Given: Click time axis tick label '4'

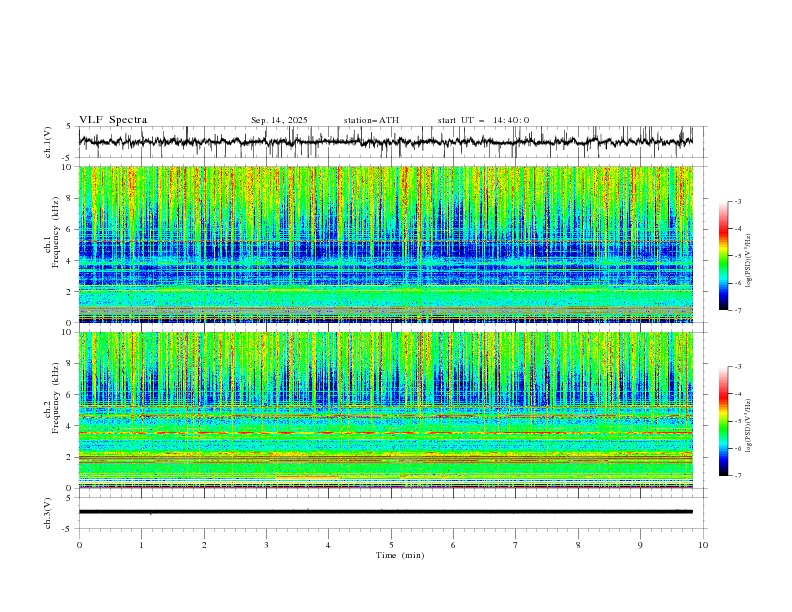Looking at the screenshot, I should tap(328, 545).
